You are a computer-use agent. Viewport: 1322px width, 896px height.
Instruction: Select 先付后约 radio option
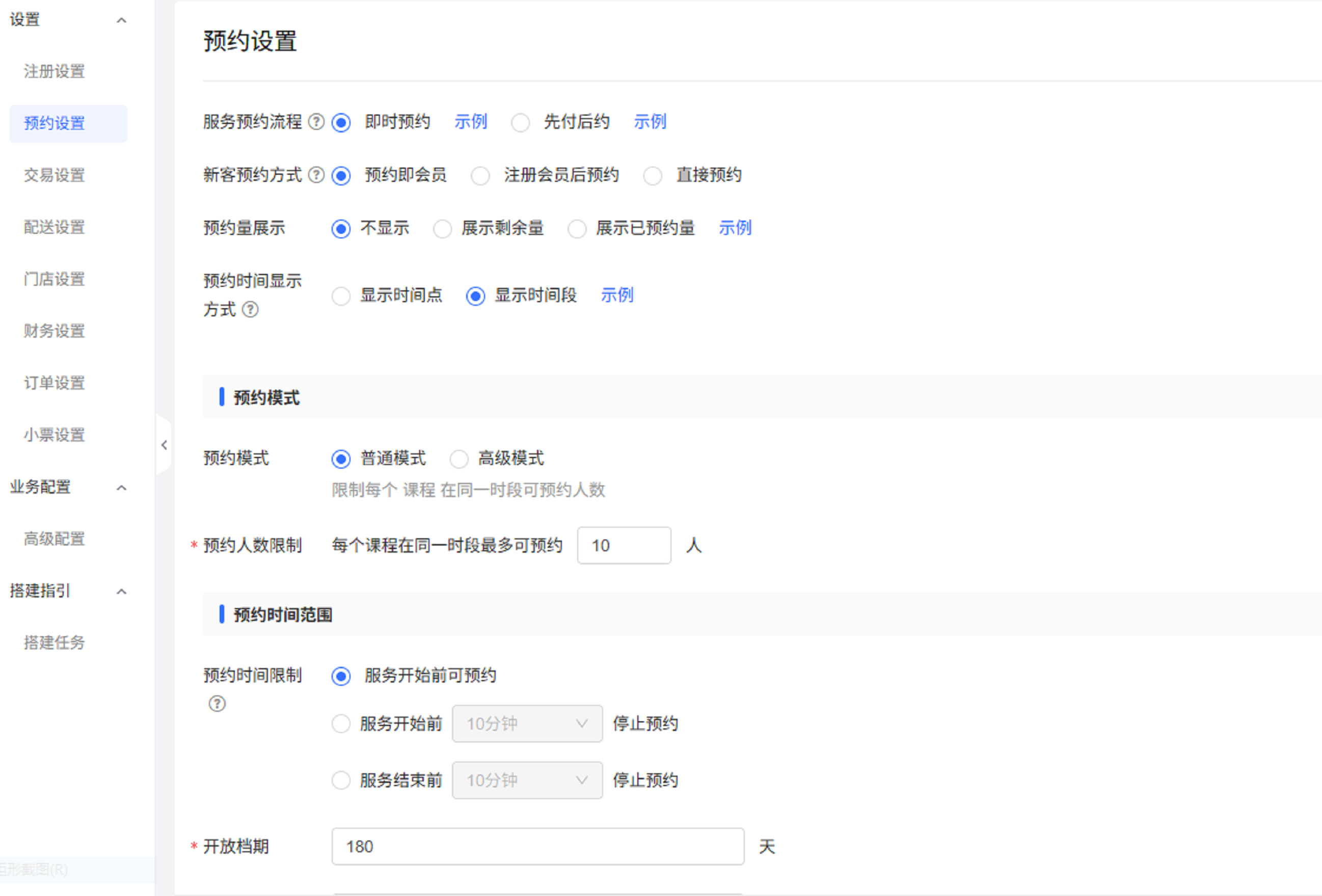pos(521,122)
